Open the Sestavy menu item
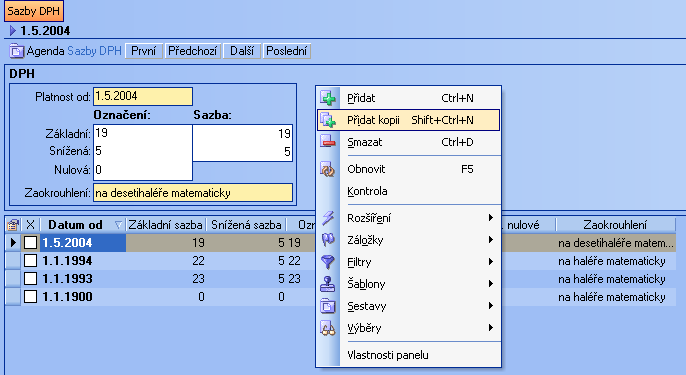This screenshot has height=375, width=686. coord(409,306)
